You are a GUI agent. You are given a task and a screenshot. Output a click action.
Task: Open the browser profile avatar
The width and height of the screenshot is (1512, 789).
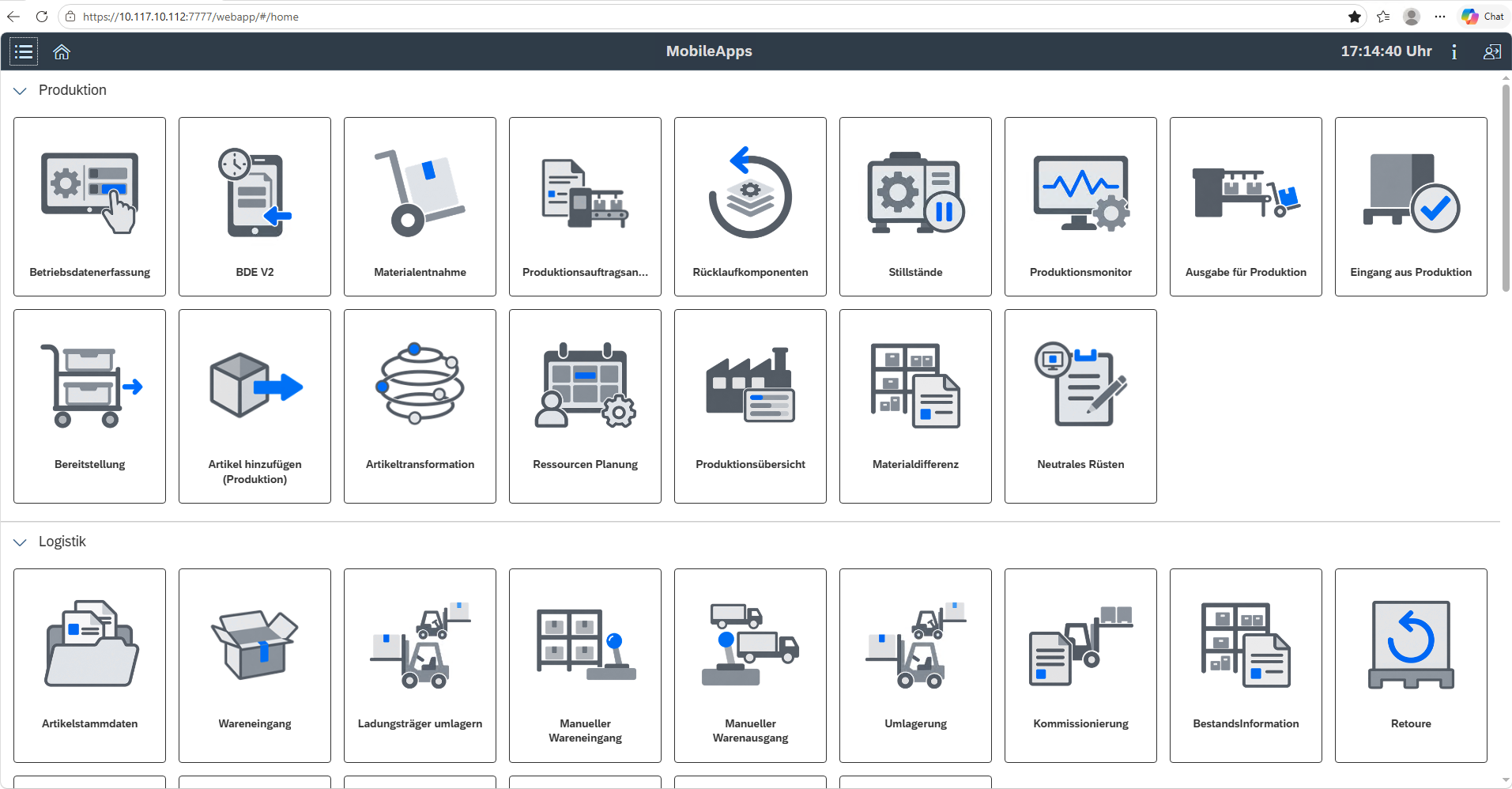(x=1412, y=17)
